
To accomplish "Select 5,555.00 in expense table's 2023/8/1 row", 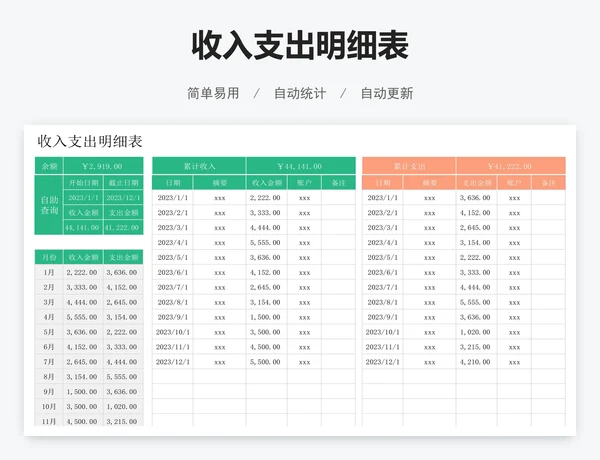I will (475, 302).
